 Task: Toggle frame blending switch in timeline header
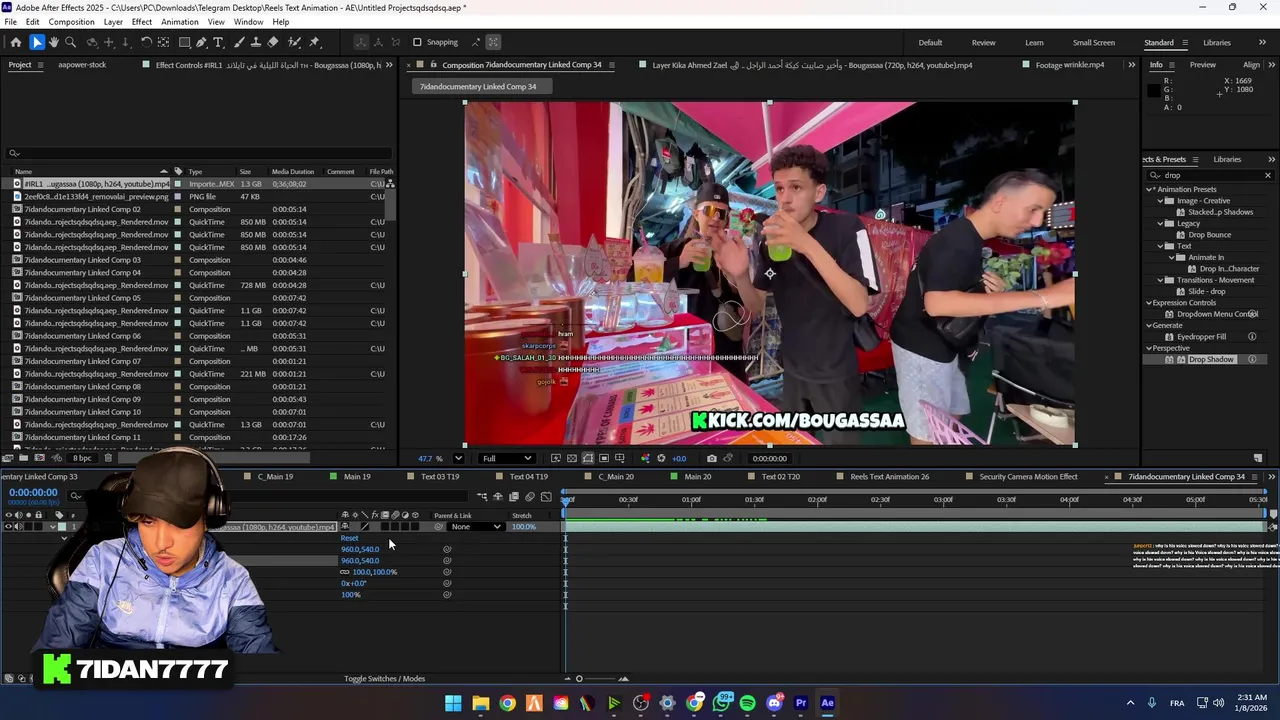pos(514,497)
